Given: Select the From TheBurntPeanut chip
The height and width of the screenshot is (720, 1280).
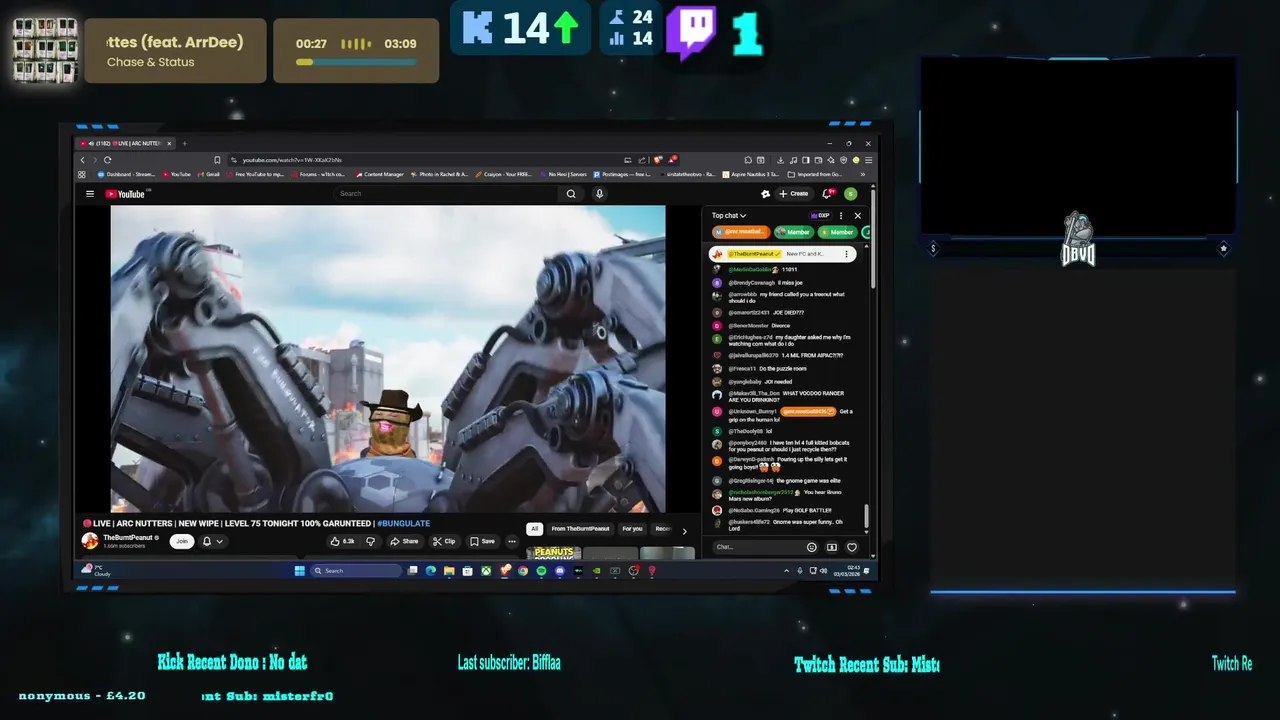Looking at the screenshot, I should coord(580,529).
